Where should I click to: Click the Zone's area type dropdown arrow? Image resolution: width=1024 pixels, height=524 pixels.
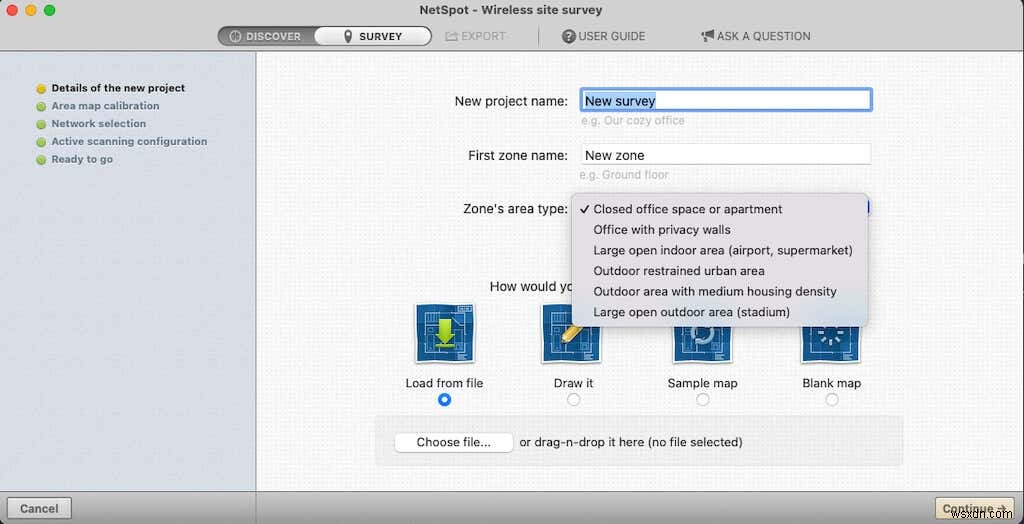click(869, 208)
